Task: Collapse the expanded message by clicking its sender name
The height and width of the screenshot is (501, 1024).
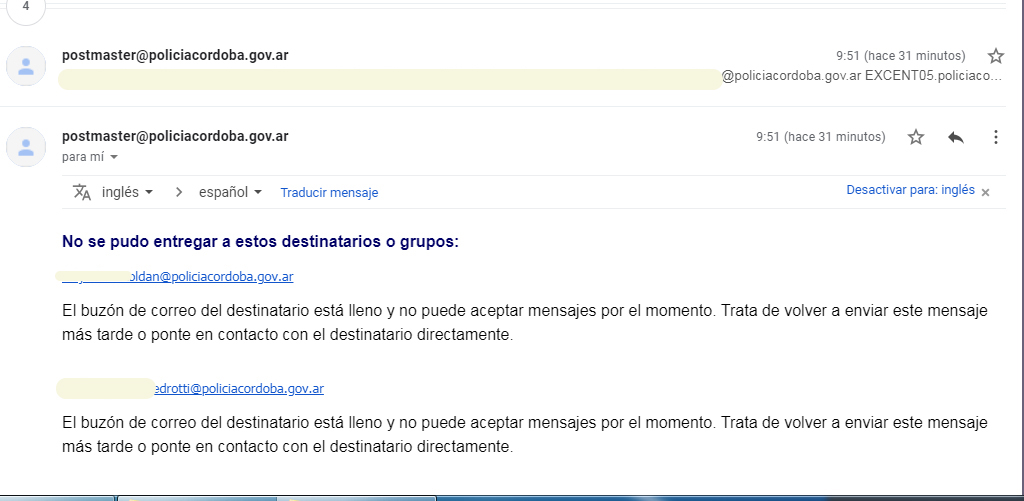Action: pos(175,136)
